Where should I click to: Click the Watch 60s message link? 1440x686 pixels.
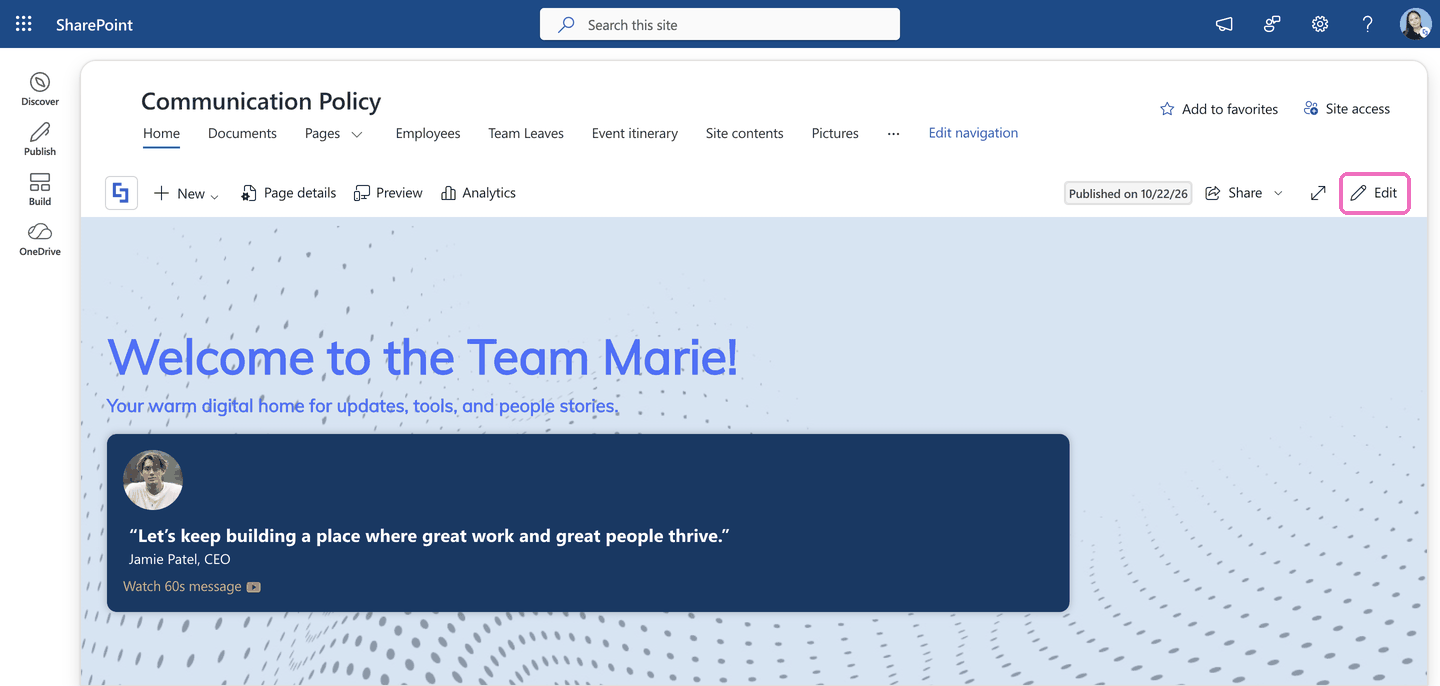[192, 586]
